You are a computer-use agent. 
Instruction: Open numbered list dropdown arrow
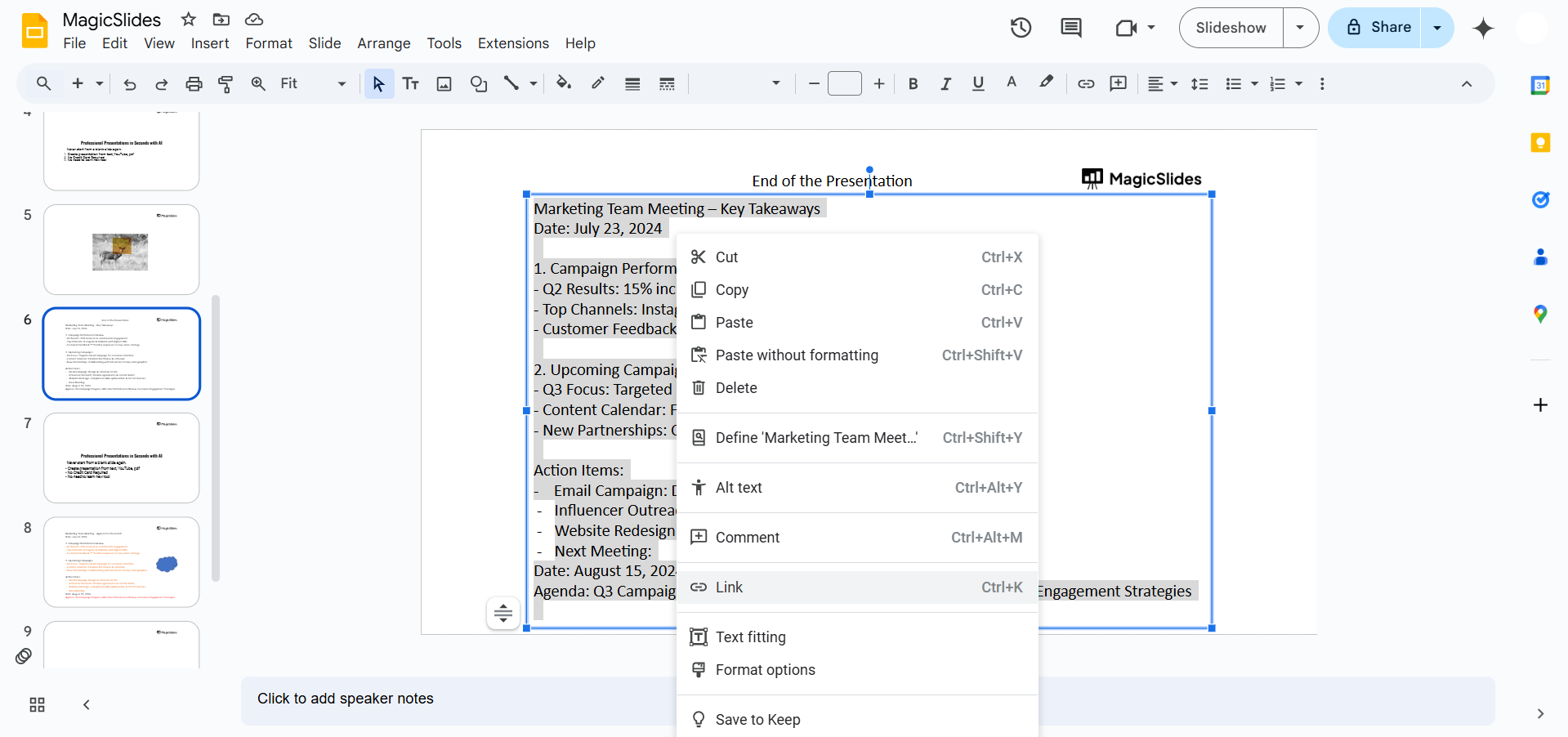[1299, 83]
